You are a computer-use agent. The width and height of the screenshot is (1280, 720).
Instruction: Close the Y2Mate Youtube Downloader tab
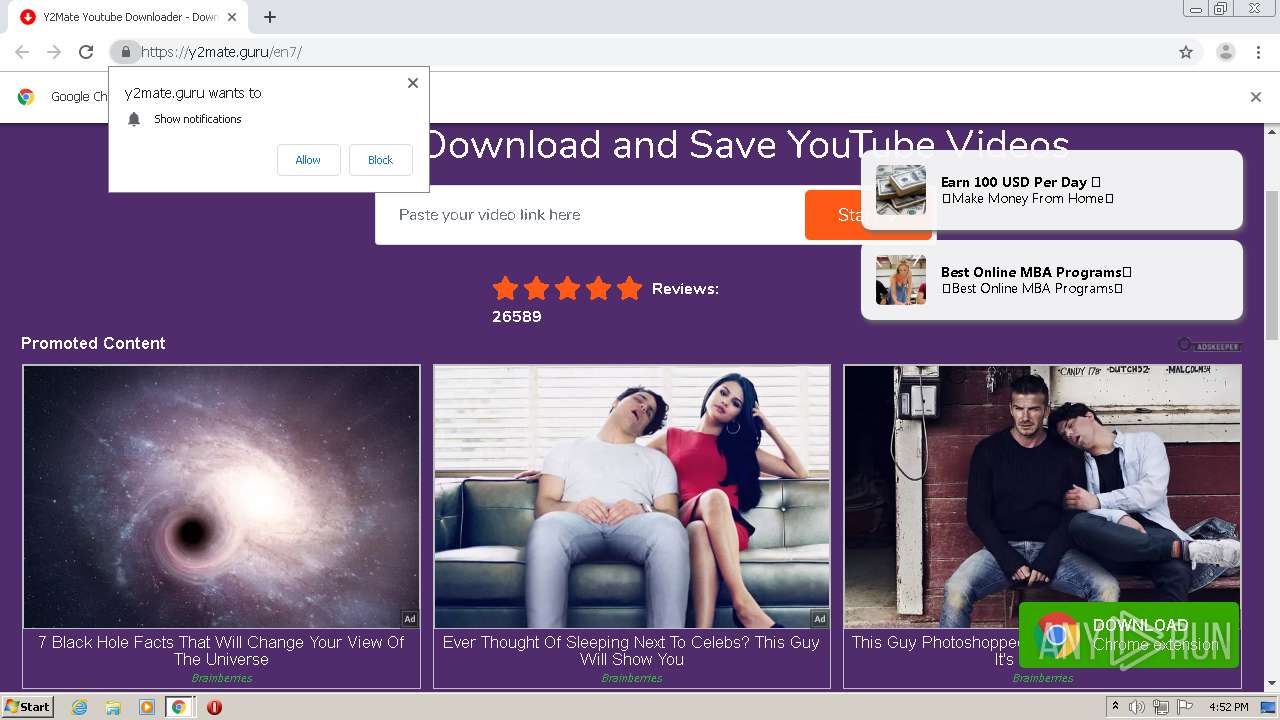click(232, 17)
